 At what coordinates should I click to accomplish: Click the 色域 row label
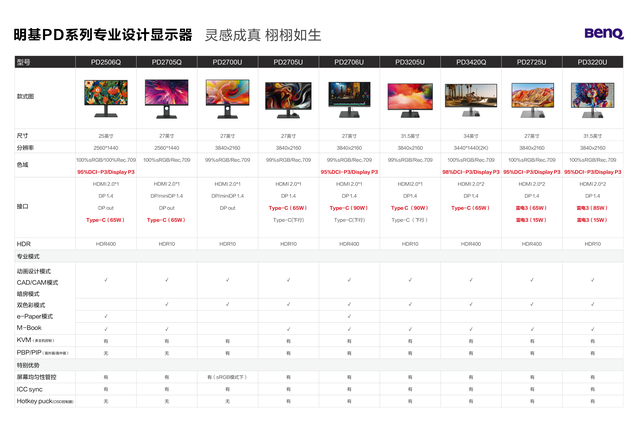coord(22,165)
